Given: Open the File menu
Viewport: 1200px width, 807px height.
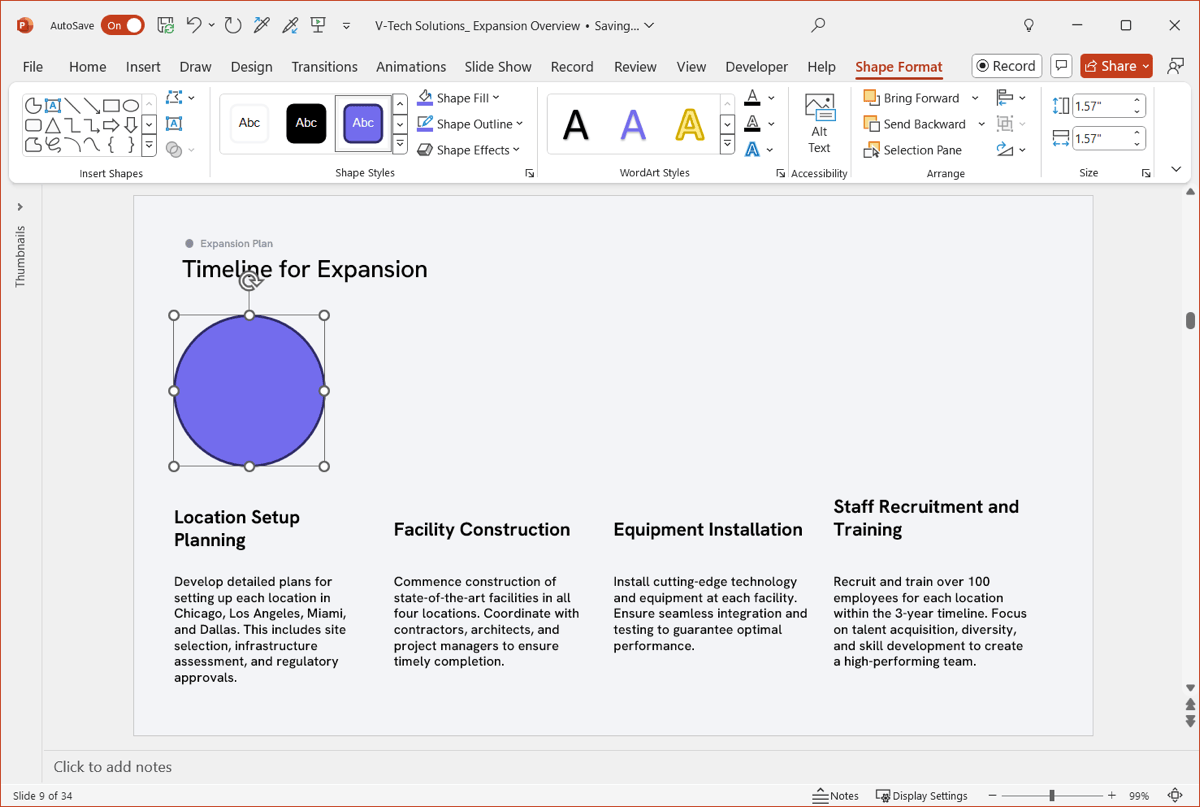Looking at the screenshot, I should pyautogui.click(x=33, y=66).
